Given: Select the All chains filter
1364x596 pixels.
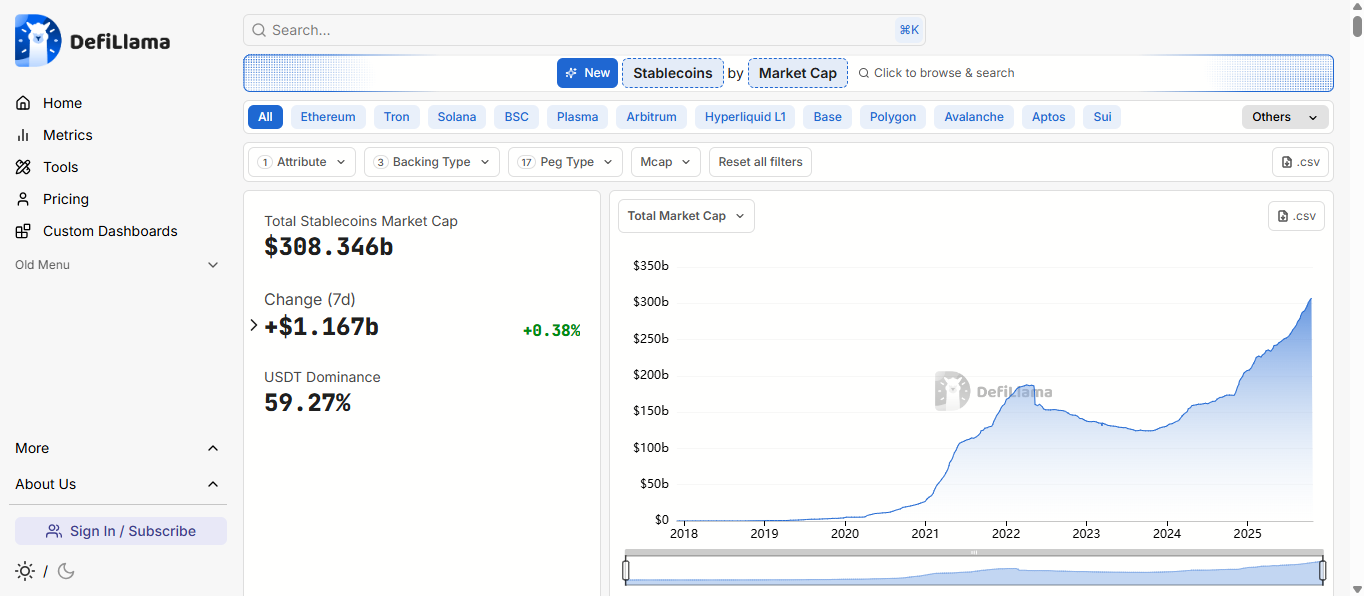Looking at the screenshot, I should pyautogui.click(x=265, y=117).
